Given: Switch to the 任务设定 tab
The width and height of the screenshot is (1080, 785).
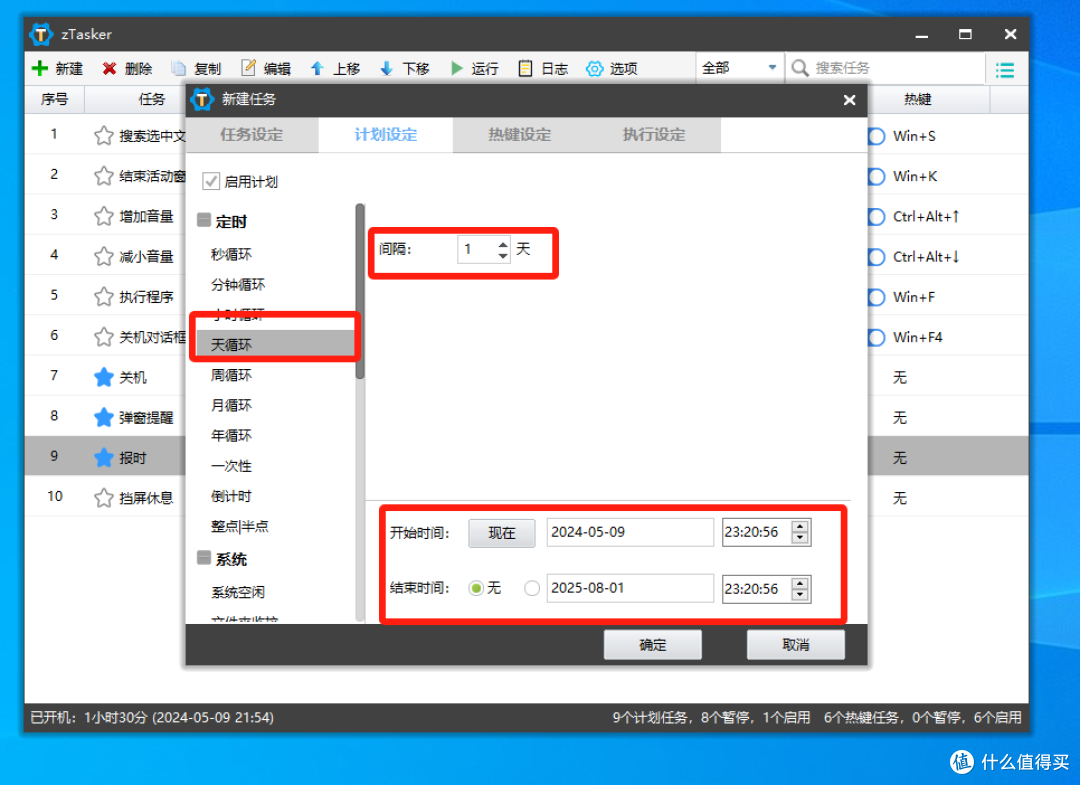Looking at the screenshot, I should click(x=251, y=135).
